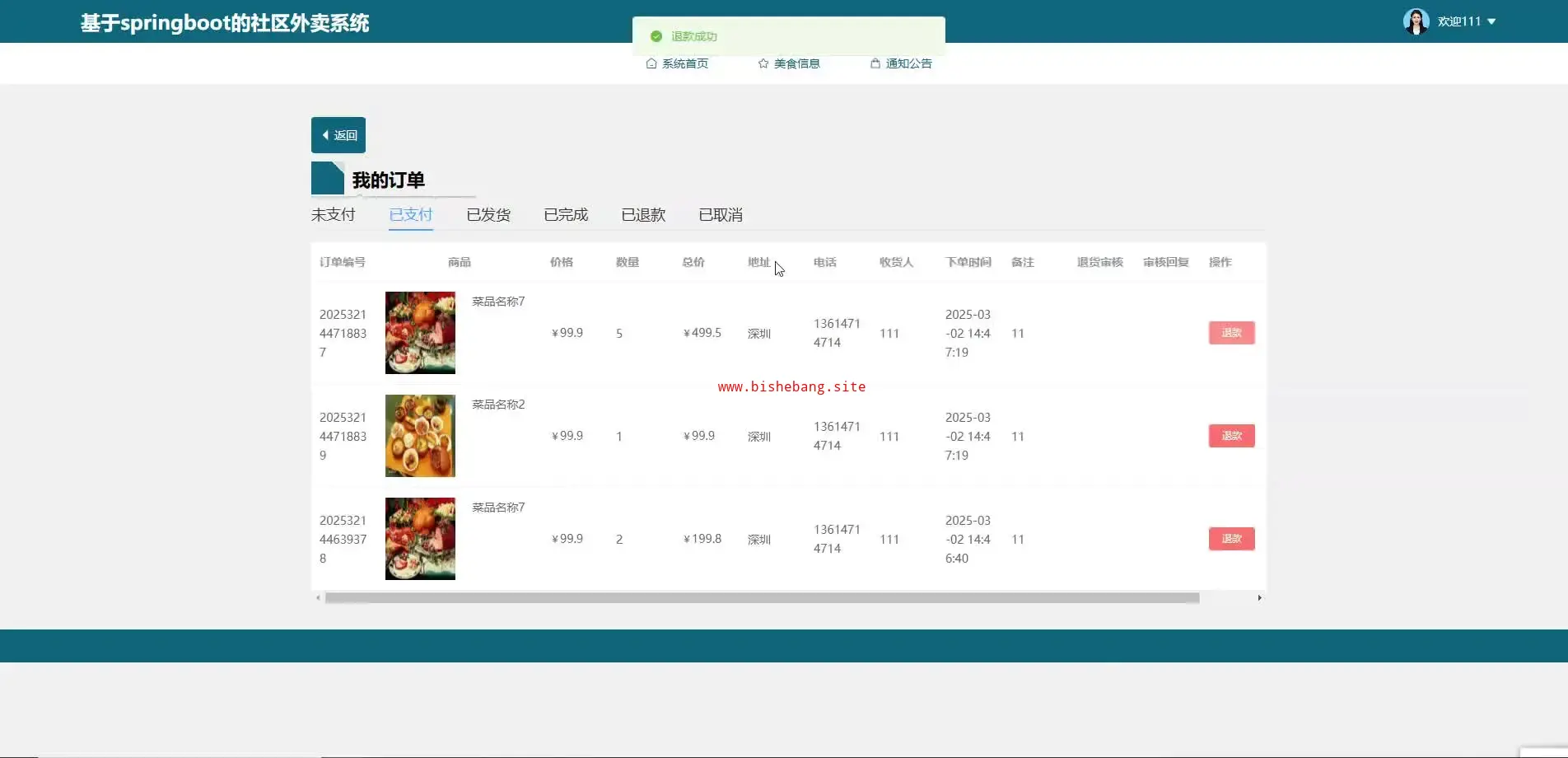Click 退款 for the ¥199.8 order

[x=1231, y=539]
